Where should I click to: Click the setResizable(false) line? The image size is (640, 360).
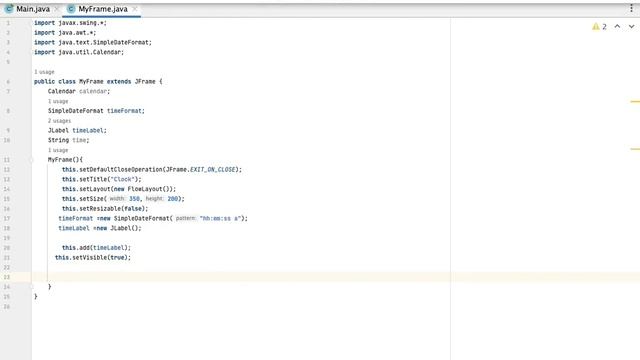tap(105, 209)
